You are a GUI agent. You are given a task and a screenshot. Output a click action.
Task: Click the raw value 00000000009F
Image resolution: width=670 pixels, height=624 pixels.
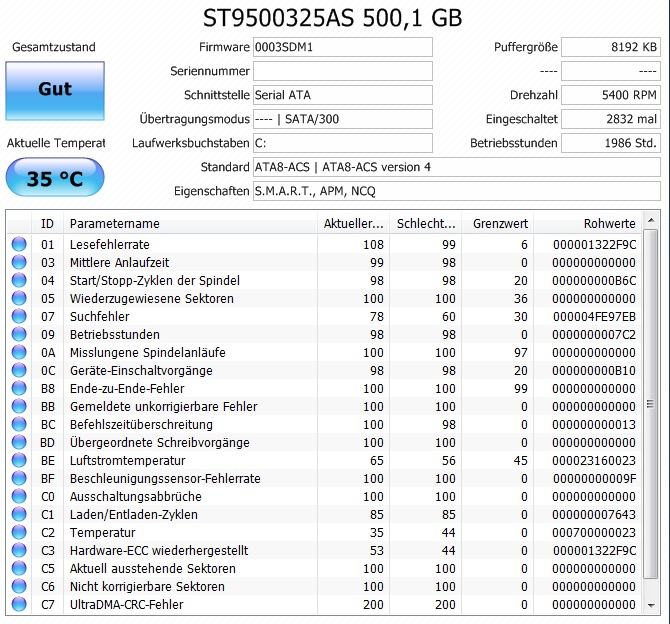(594, 478)
